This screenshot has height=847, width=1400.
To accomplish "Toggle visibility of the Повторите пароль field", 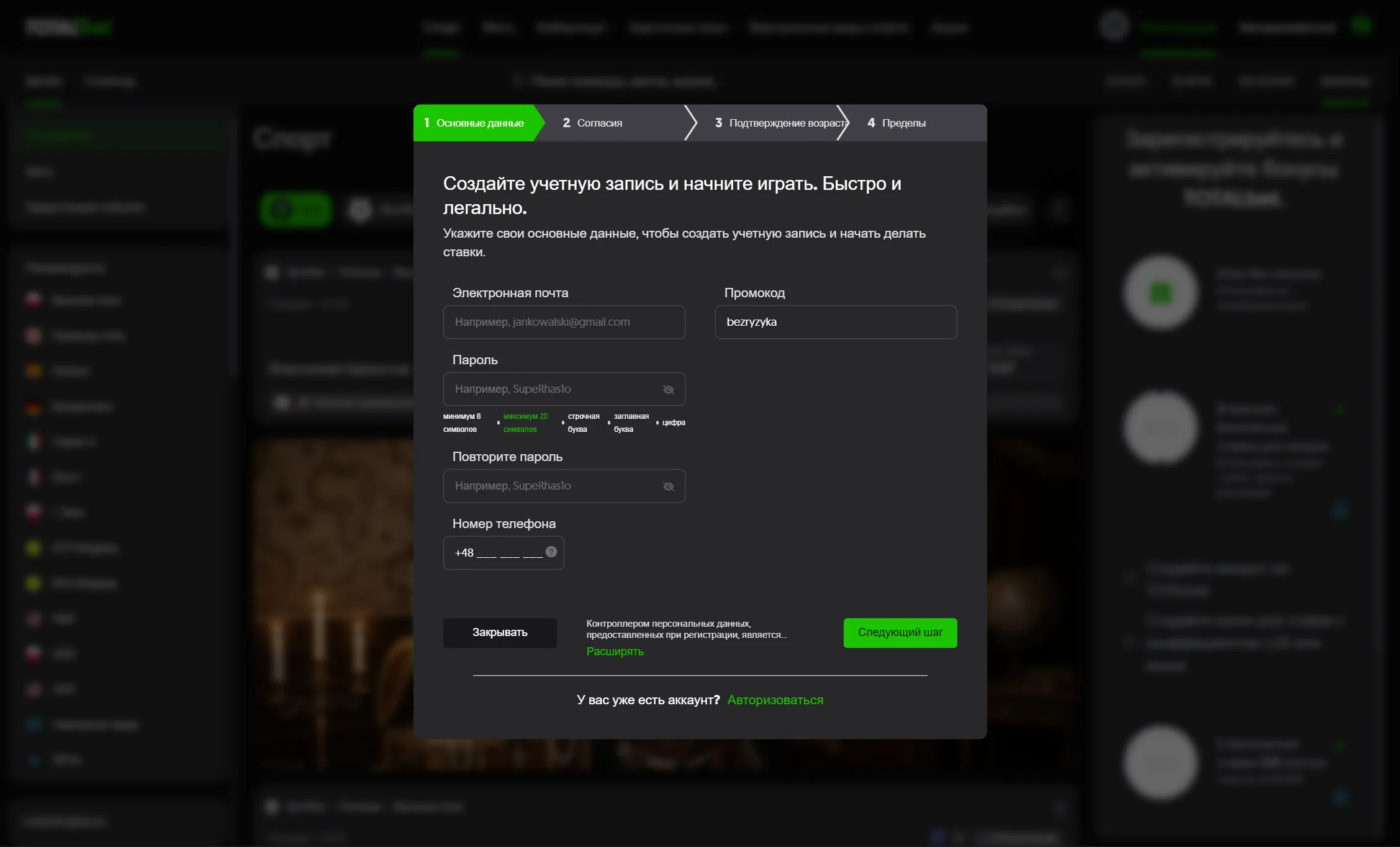I will point(668,486).
